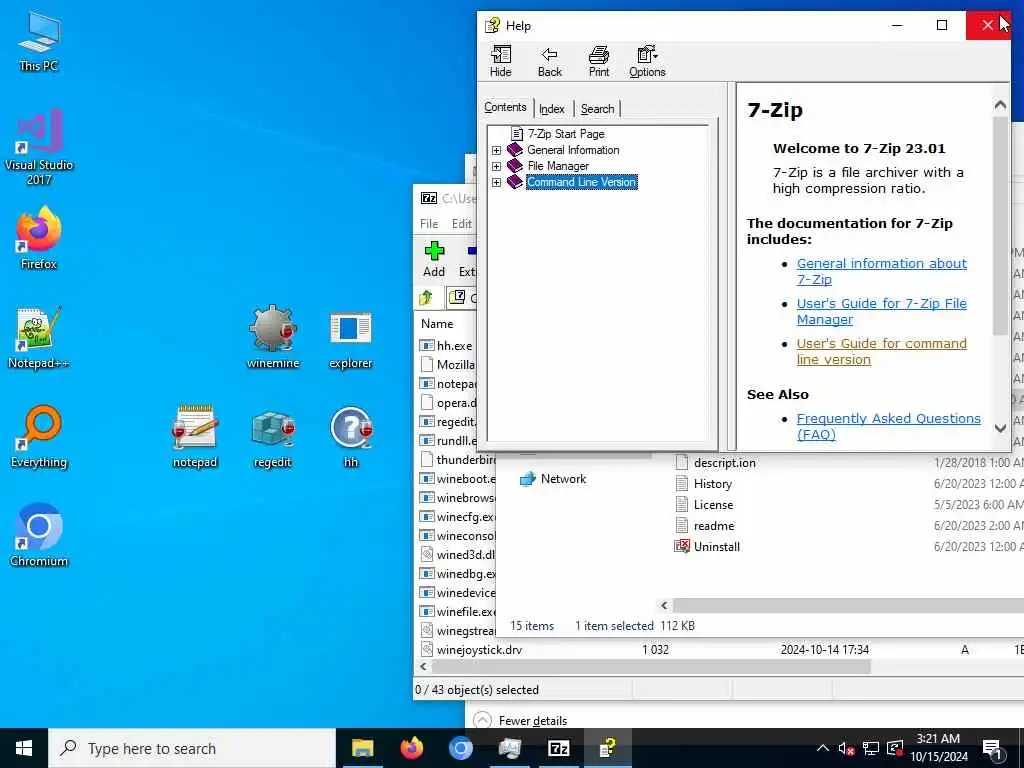Click the Name column header in 7-Zip

pyautogui.click(x=437, y=324)
